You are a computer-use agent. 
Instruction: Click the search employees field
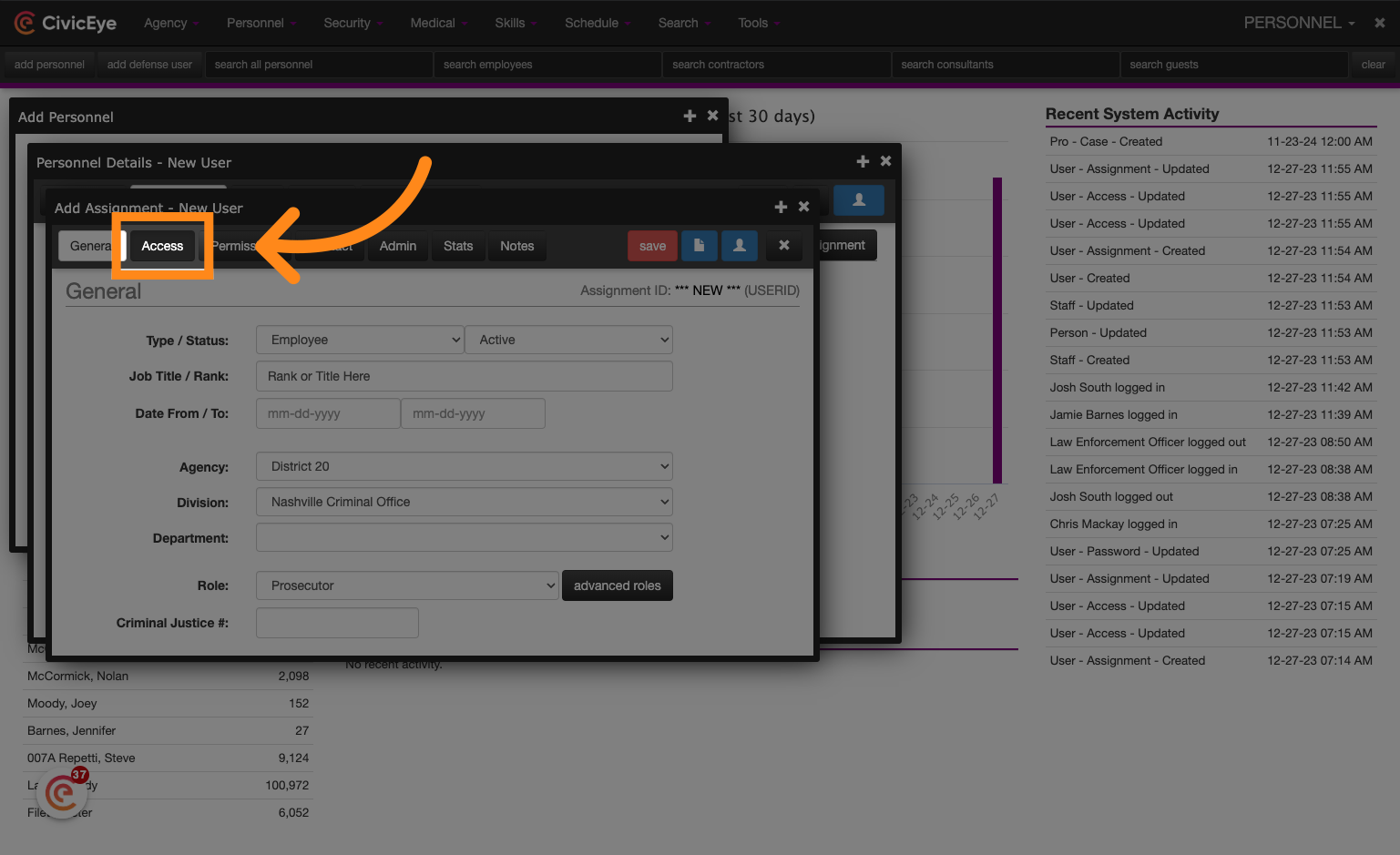point(547,65)
